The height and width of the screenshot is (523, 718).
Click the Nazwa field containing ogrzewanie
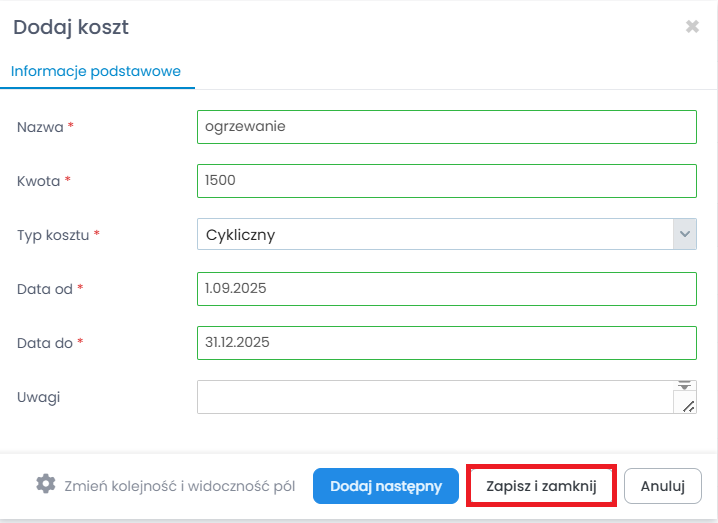tap(446, 127)
